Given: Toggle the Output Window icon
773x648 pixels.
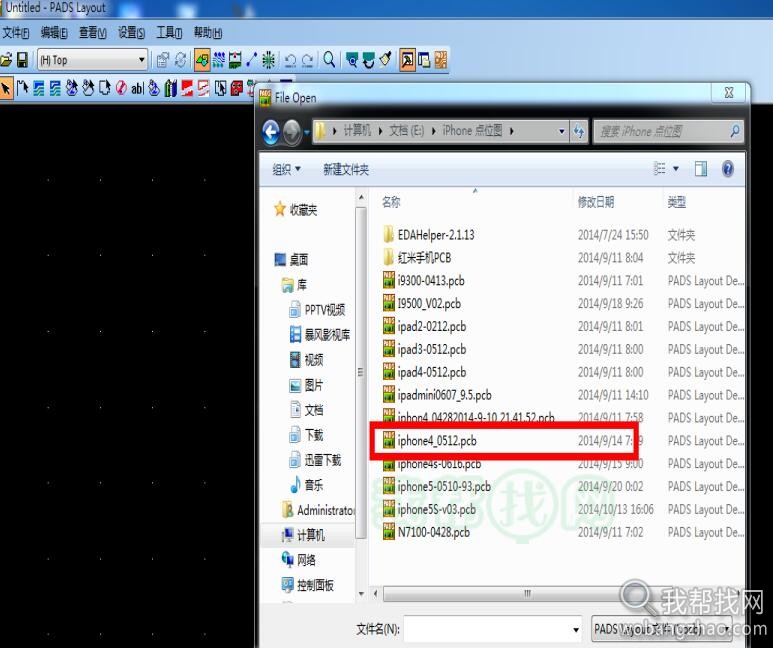Looking at the screenshot, I should point(407,60).
